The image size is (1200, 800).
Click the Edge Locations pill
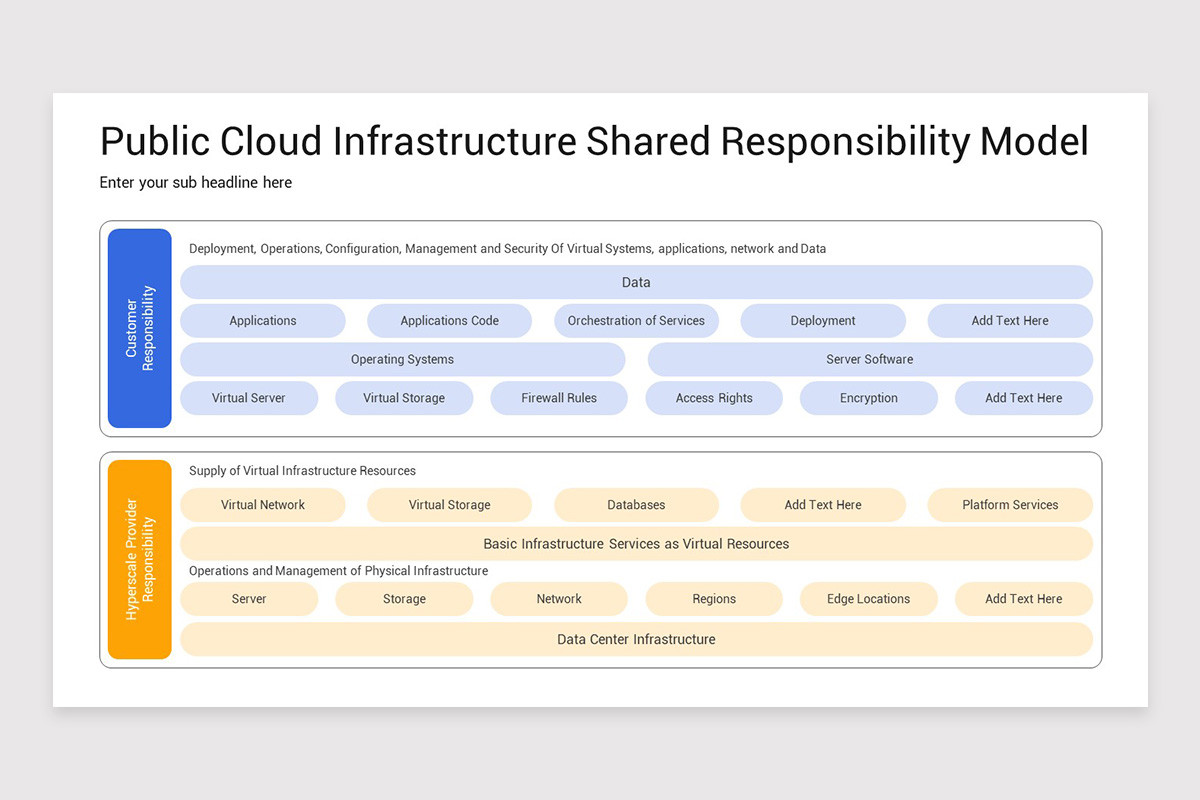point(869,598)
